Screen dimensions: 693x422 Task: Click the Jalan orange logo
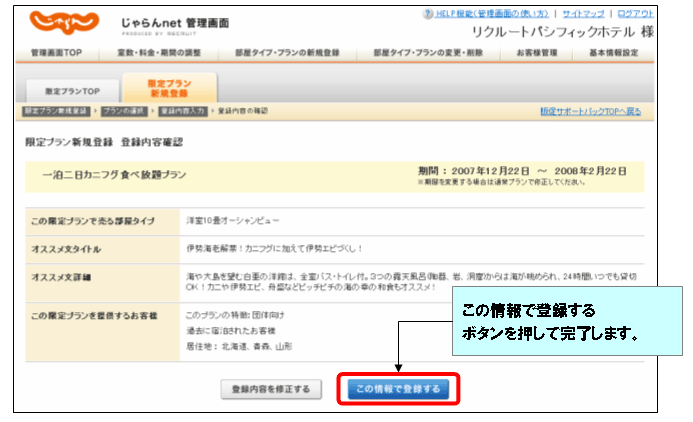point(64,22)
